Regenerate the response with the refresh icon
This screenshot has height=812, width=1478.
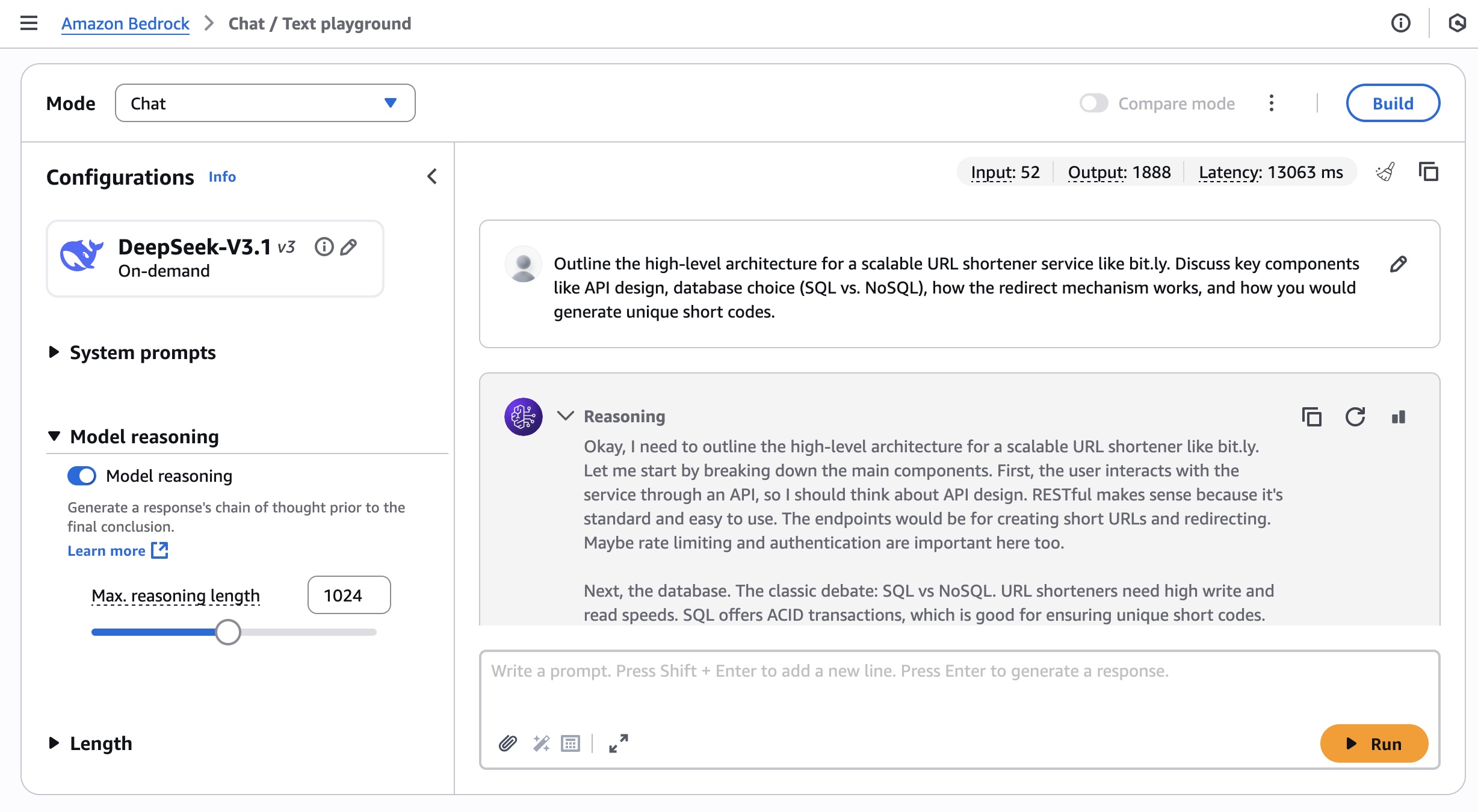point(1355,417)
